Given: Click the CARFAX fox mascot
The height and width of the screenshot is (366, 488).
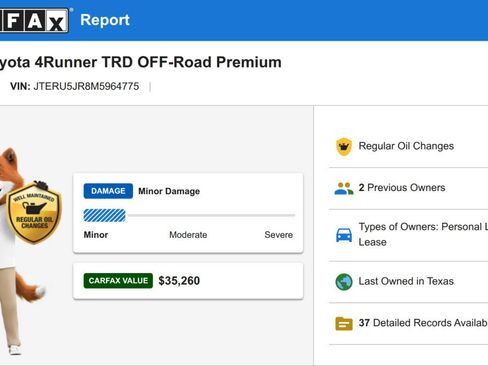Looking at the screenshot, I should point(22,252).
